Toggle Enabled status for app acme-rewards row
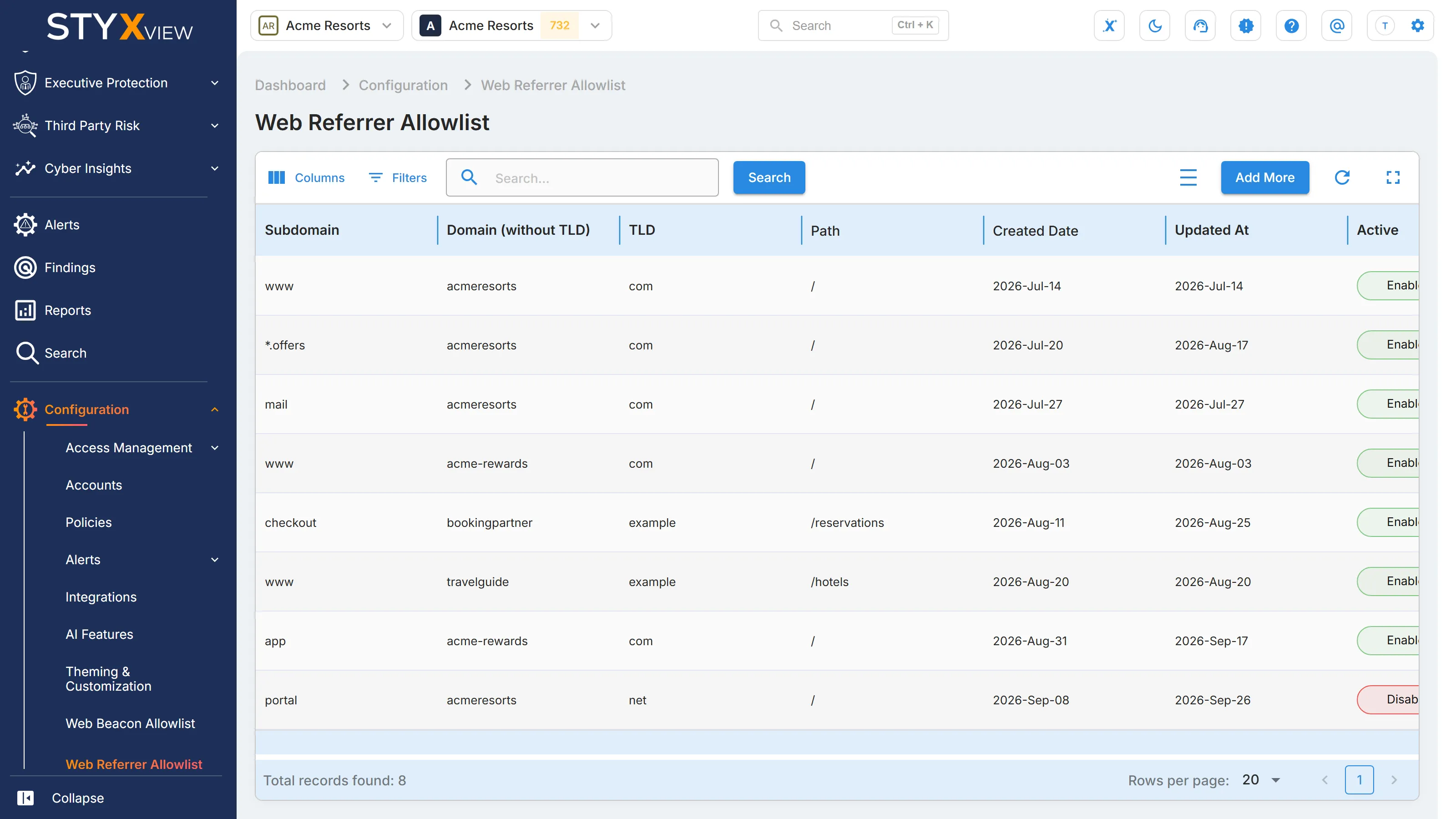 coord(1388,640)
